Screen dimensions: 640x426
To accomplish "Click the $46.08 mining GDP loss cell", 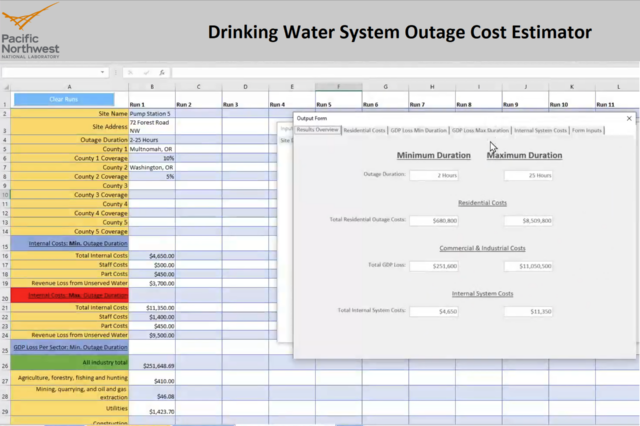I will 152,393.
